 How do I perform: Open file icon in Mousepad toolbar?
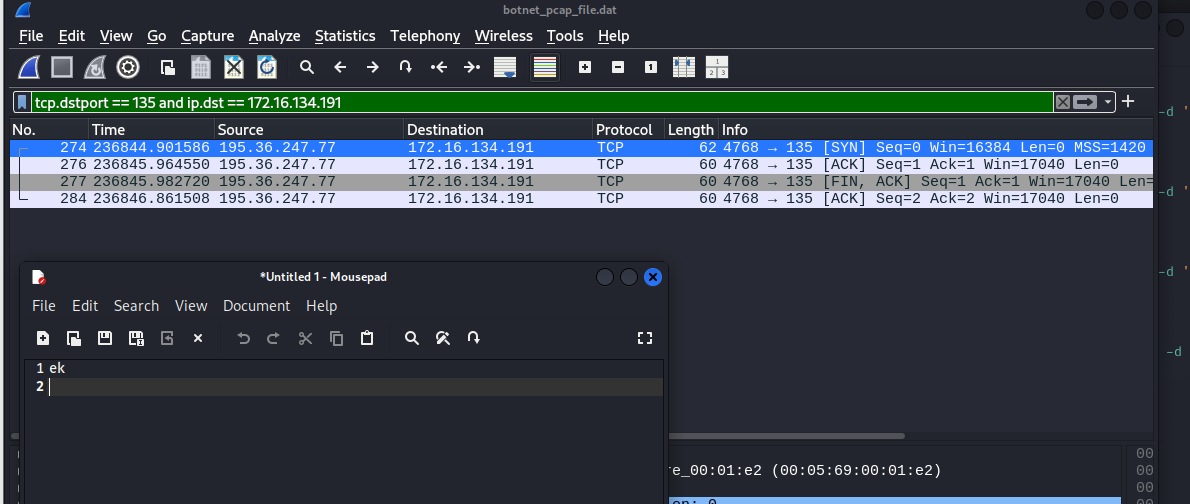coord(74,338)
